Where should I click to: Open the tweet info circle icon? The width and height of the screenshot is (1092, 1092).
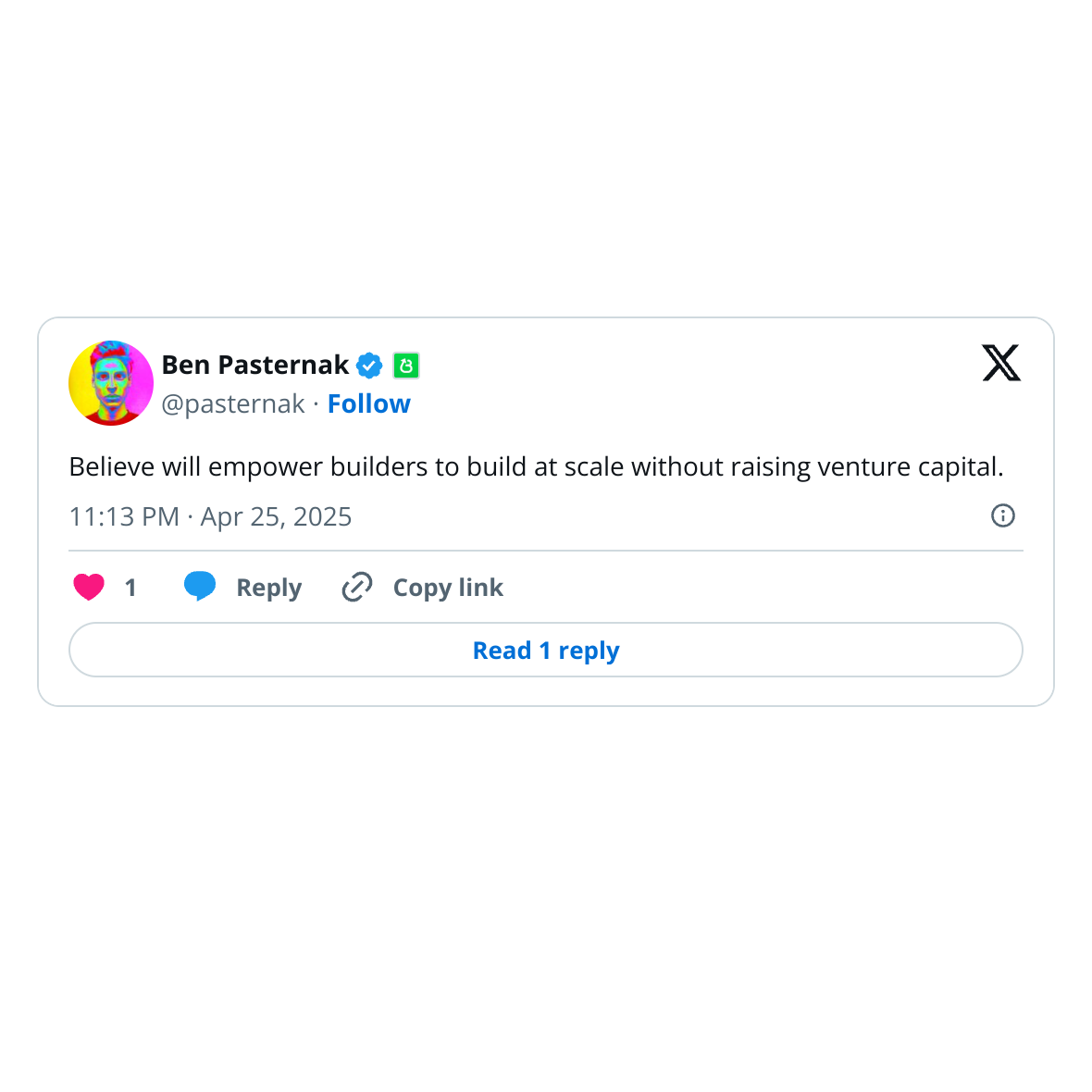click(x=1002, y=515)
